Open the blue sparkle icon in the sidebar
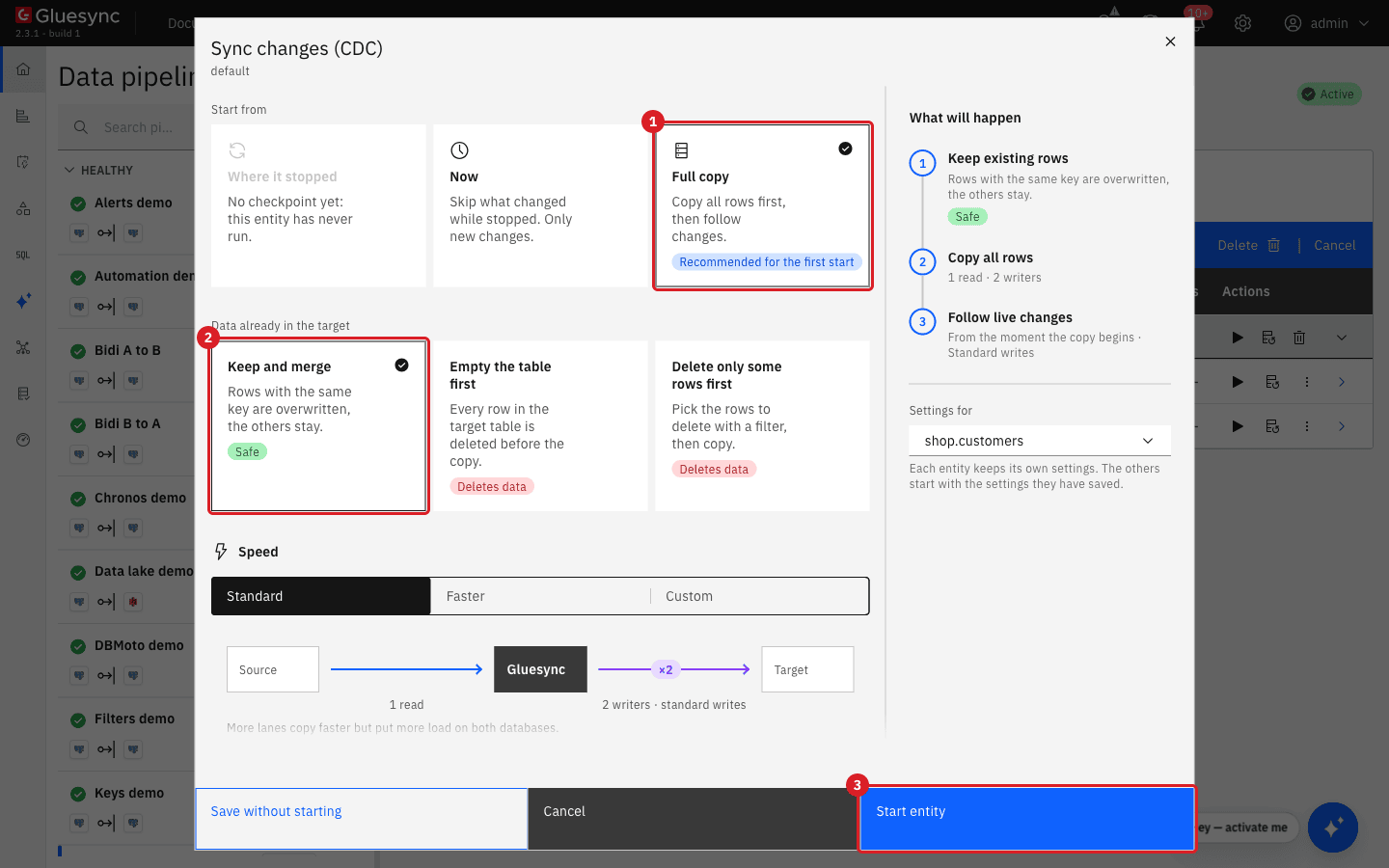This screenshot has height=868, width=1389. [x=23, y=301]
